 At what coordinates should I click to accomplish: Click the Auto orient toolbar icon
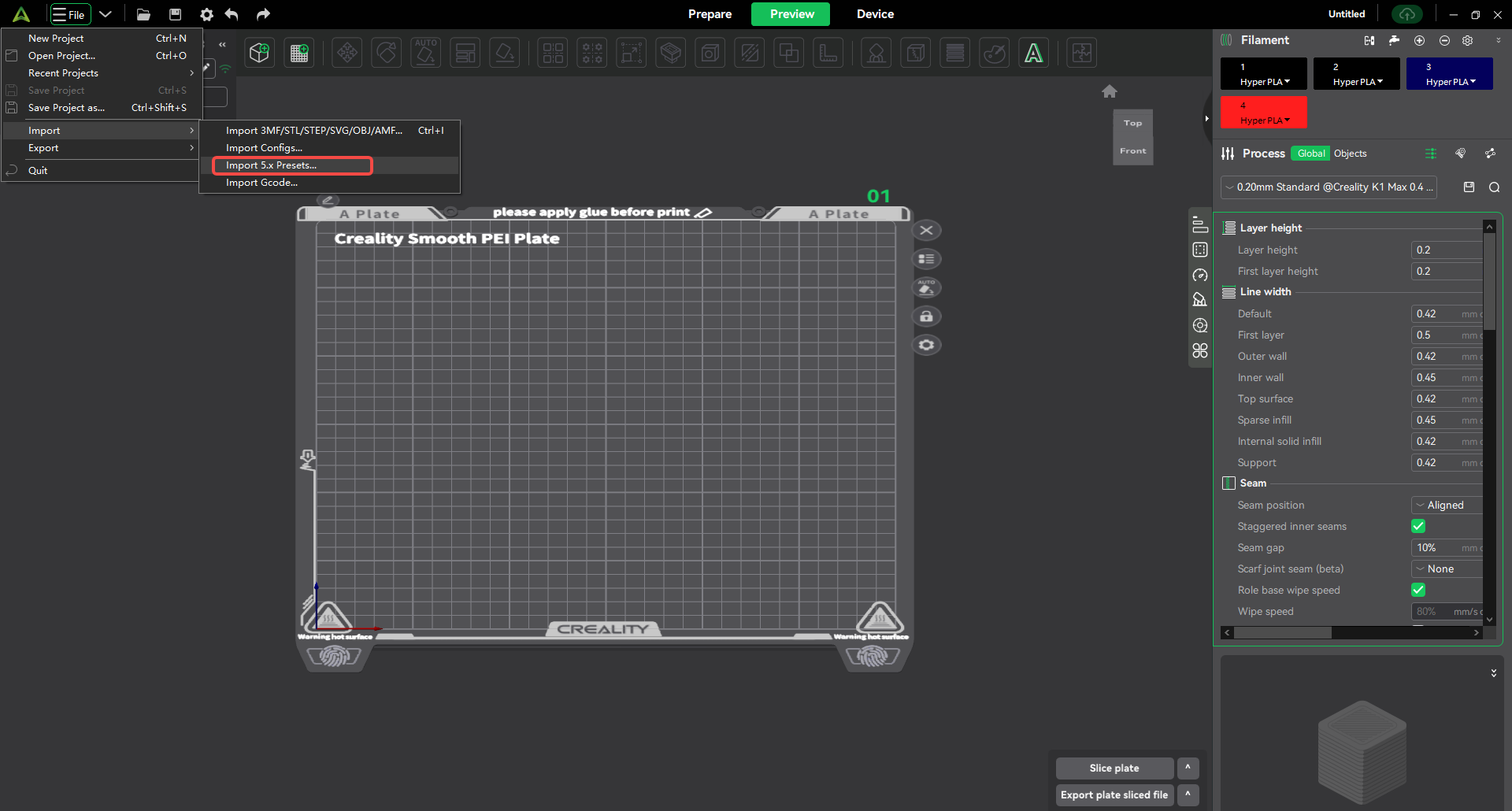pos(426,53)
